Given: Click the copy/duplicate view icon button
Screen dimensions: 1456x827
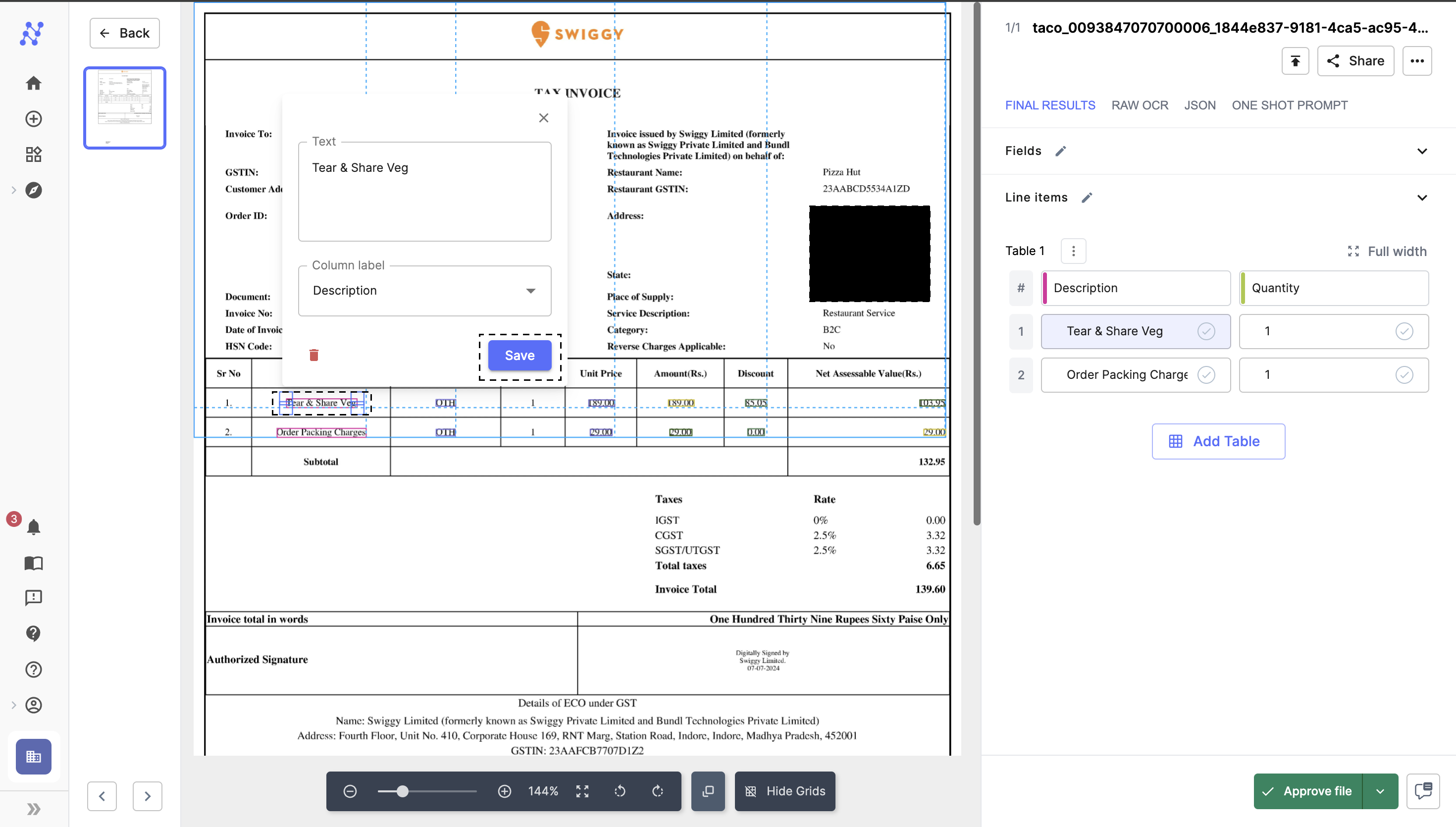Looking at the screenshot, I should (x=708, y=791).
